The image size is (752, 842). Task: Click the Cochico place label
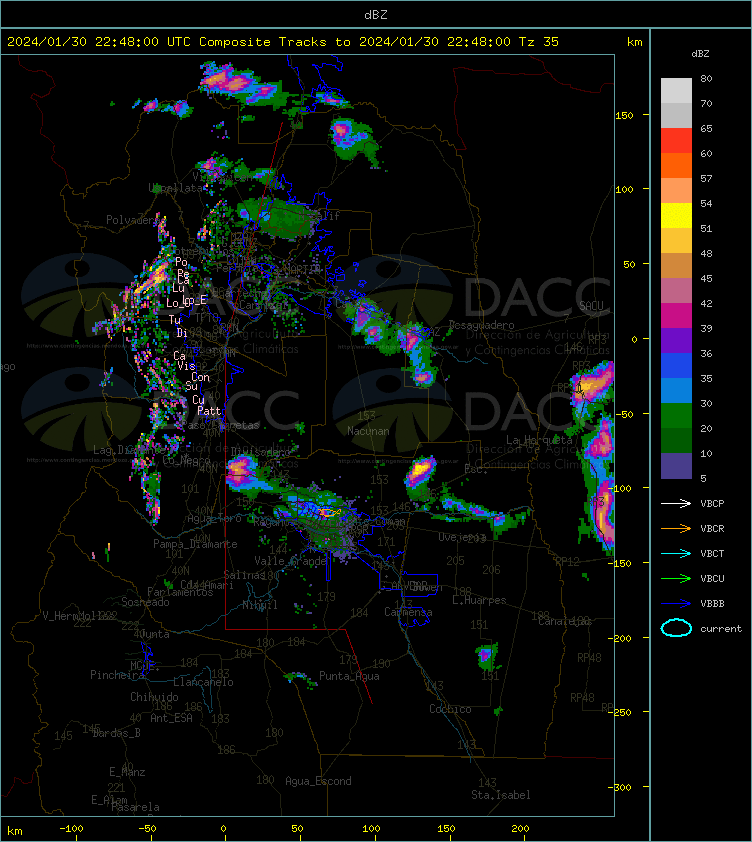click(450, 709)
